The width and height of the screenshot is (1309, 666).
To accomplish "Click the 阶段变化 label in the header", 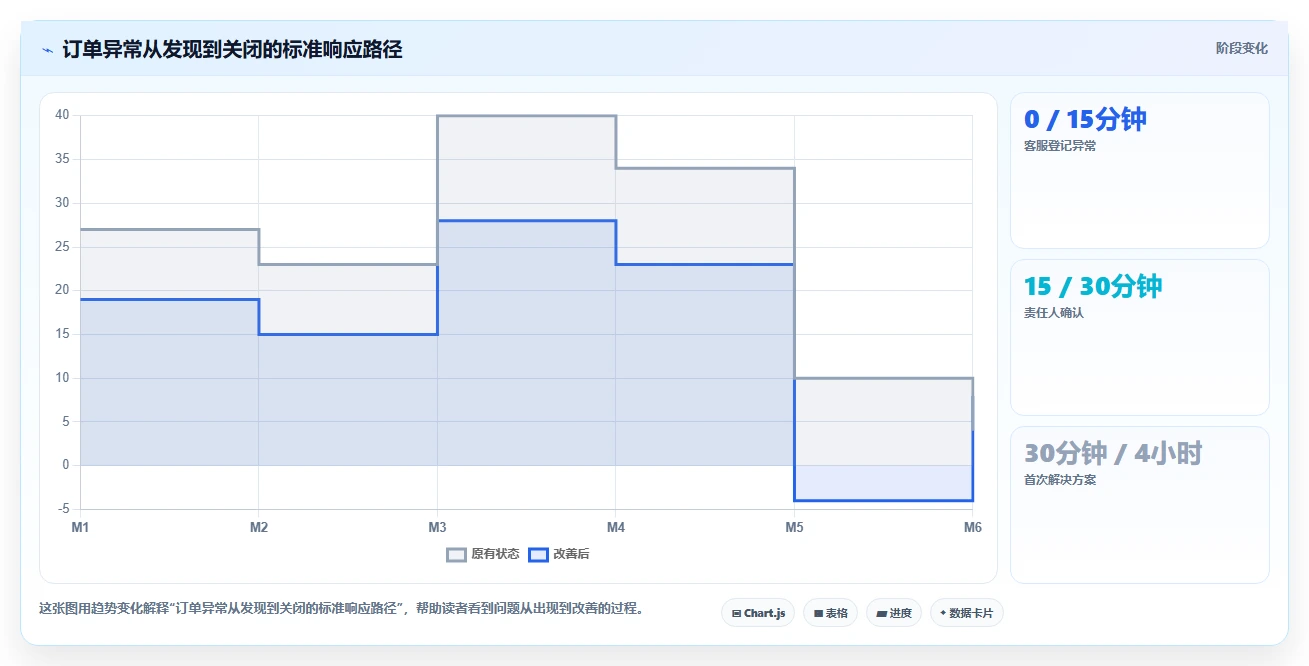I will 1242,48.
